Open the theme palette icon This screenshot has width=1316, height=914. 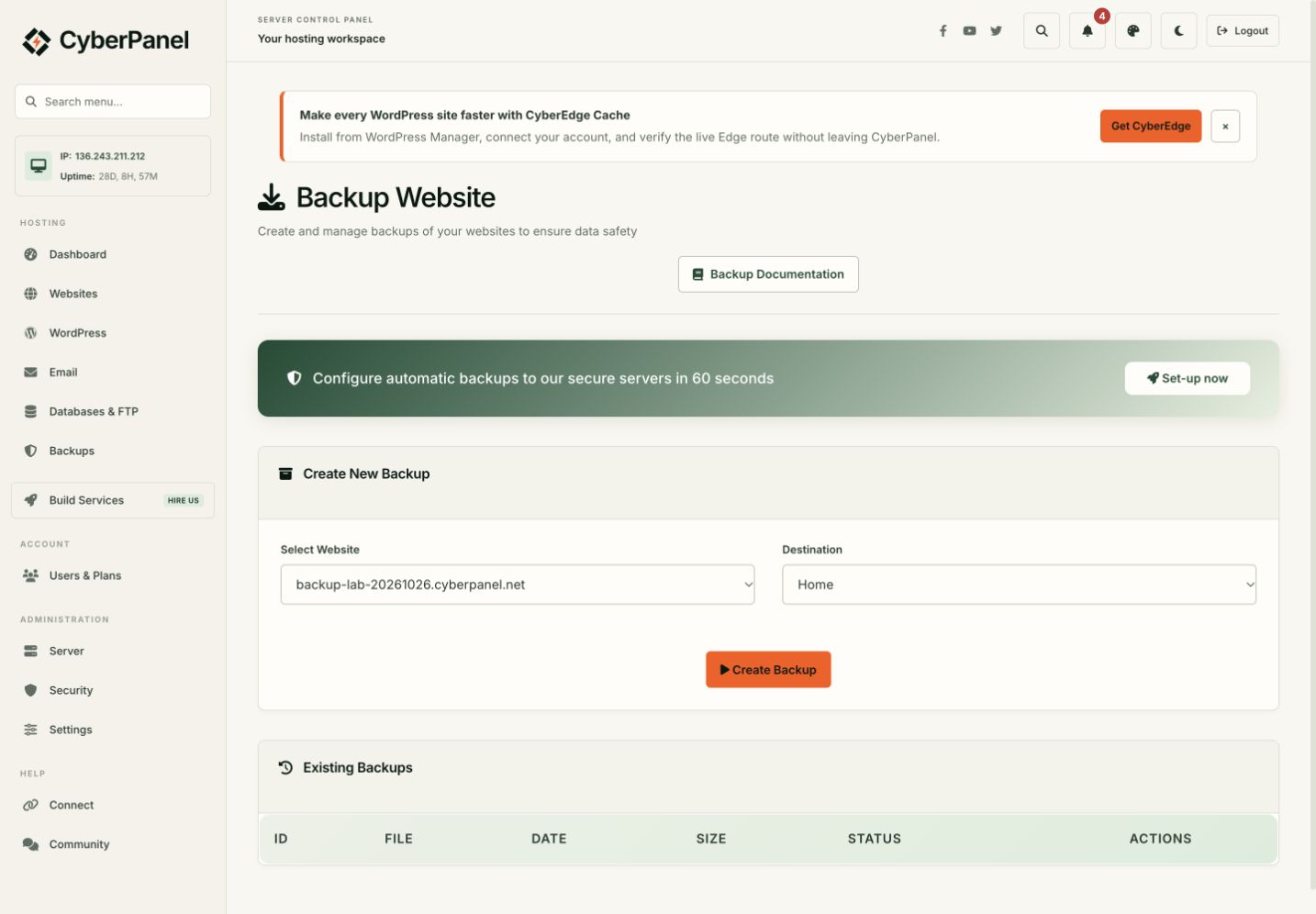click(1133, 30)
